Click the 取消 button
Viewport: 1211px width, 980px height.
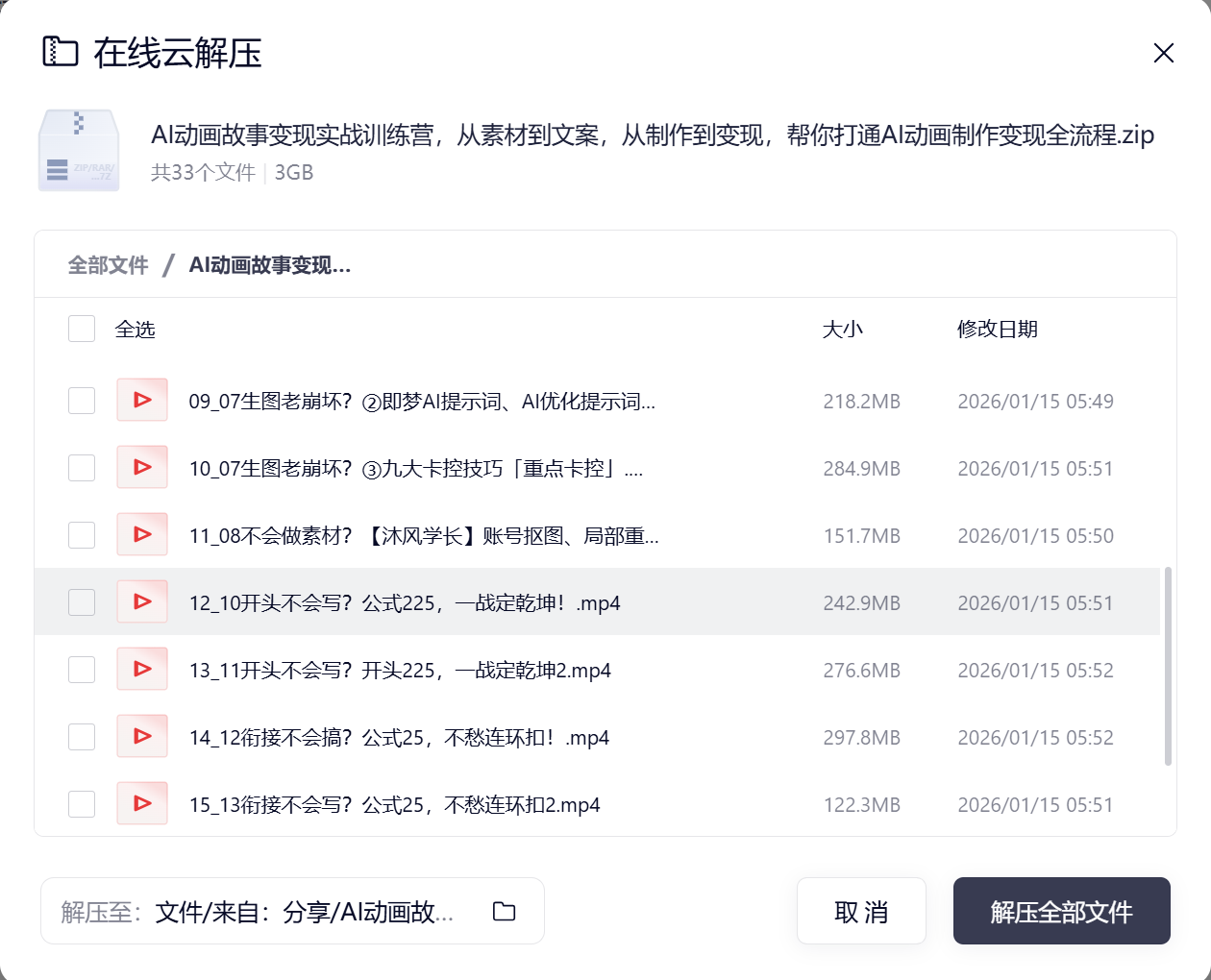coord(860,910)
